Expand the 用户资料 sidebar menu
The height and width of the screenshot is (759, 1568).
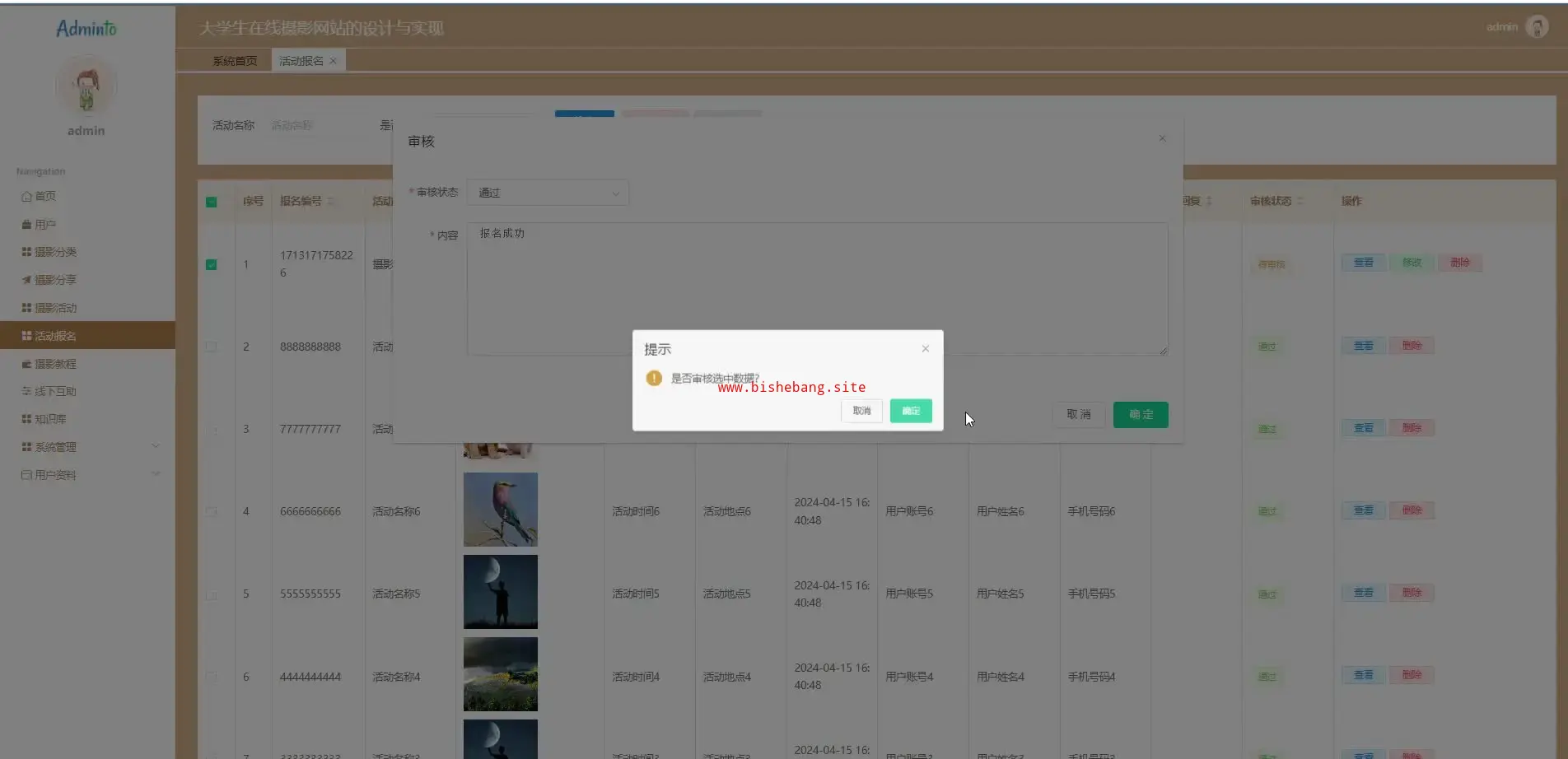(87, 475)
